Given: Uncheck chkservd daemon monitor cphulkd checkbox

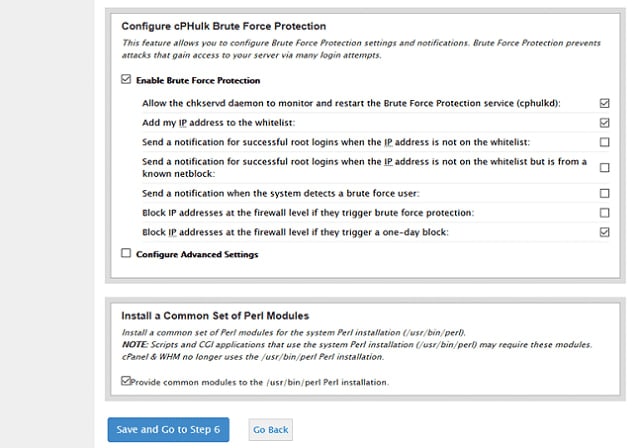Looking at the screenshot, I should (x=604, y=103).
